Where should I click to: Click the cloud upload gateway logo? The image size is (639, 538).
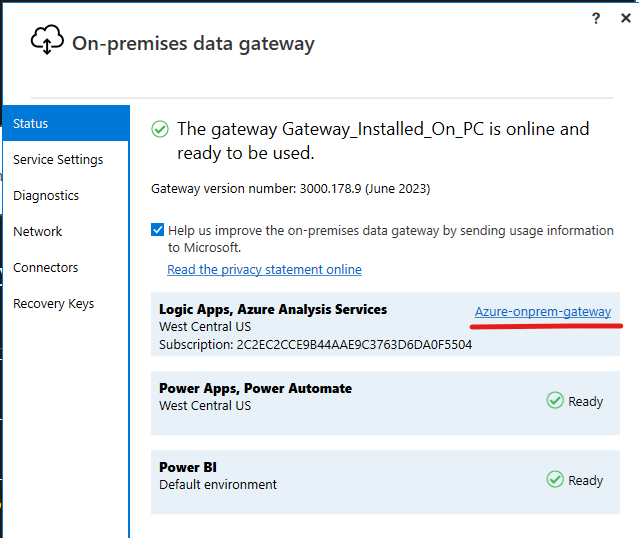[x=47, y=40]
